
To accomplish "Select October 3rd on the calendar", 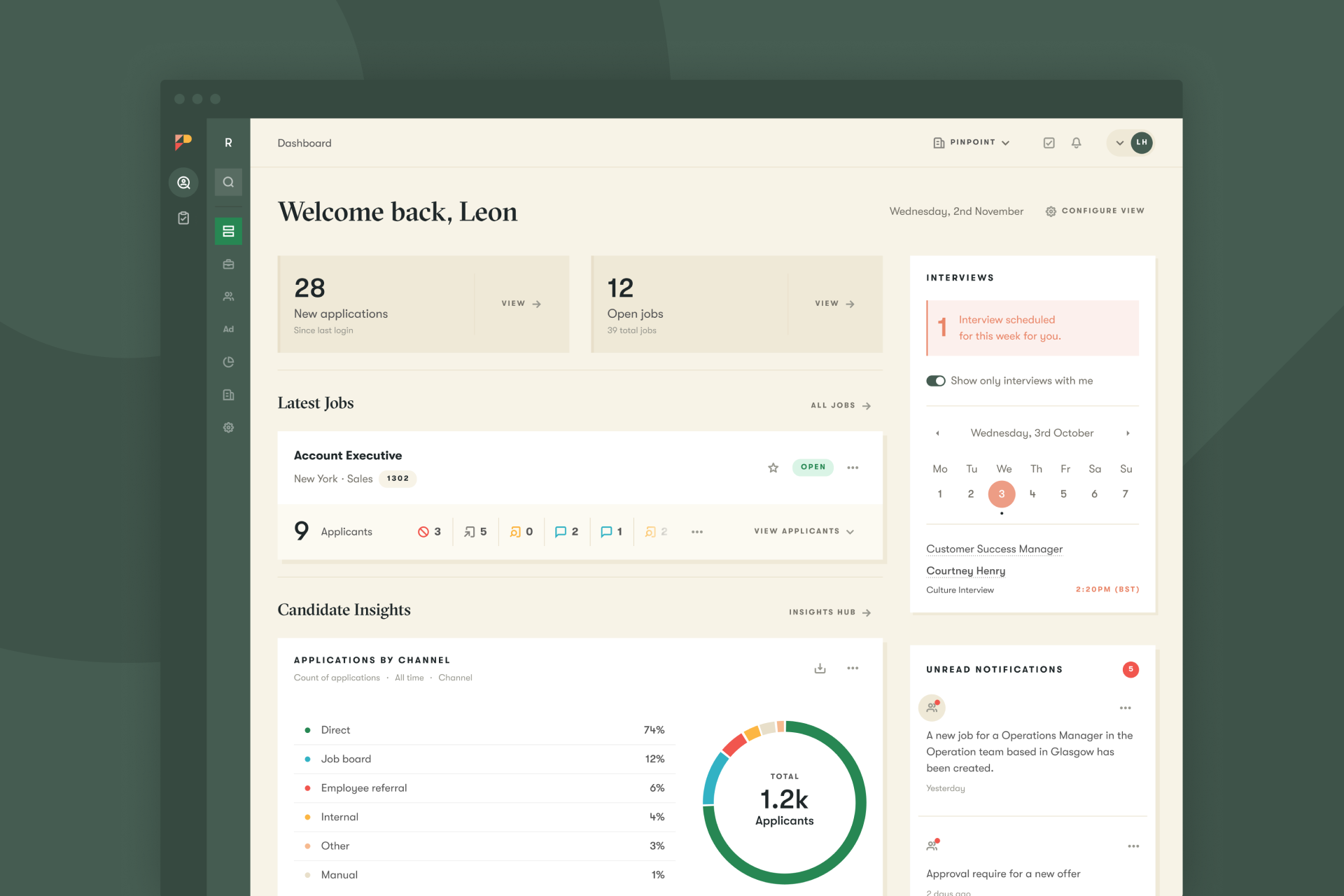I will pyautogui.click(x=1002, y=493).
